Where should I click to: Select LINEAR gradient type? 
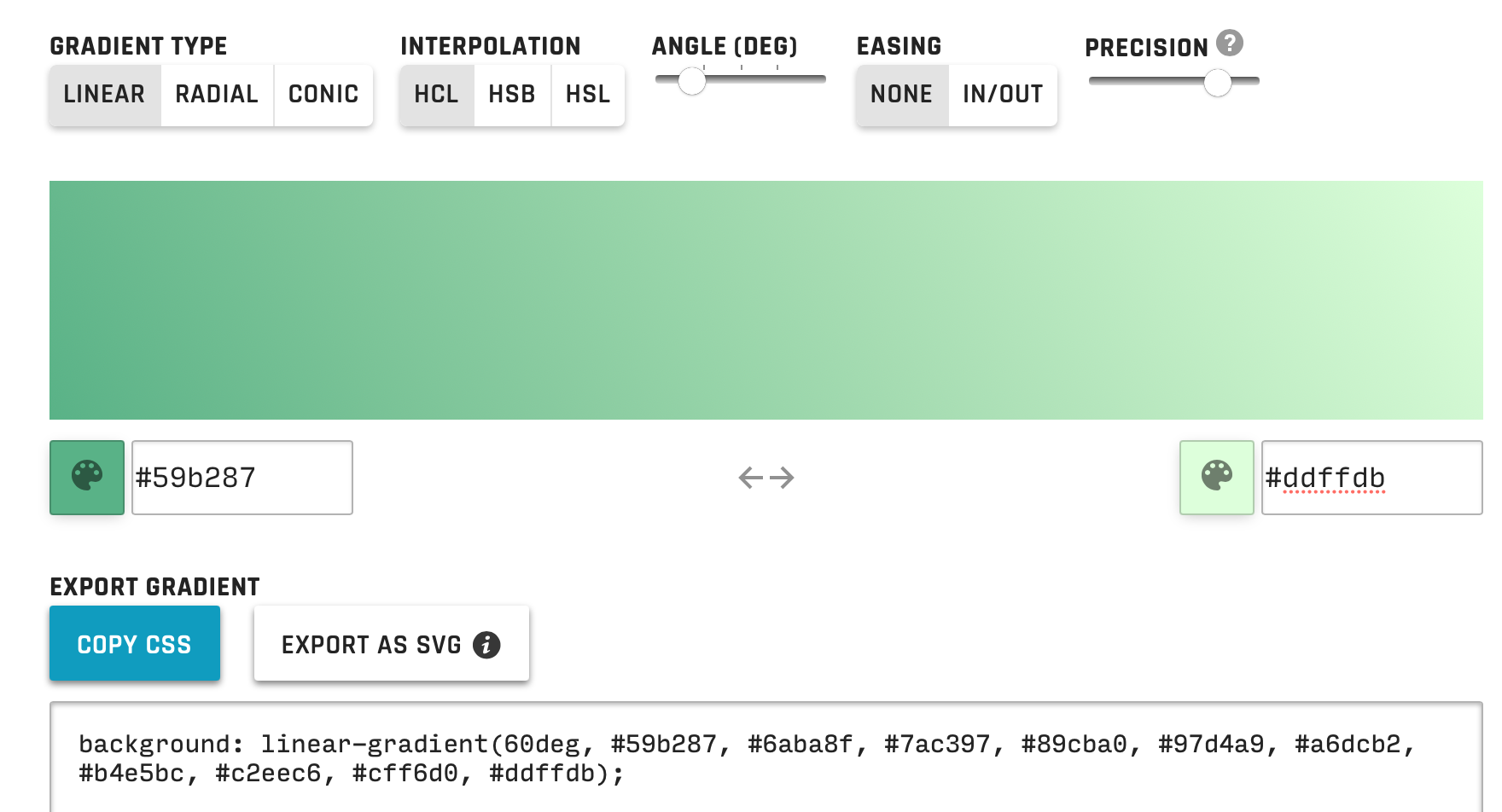(x=103, y=95)
